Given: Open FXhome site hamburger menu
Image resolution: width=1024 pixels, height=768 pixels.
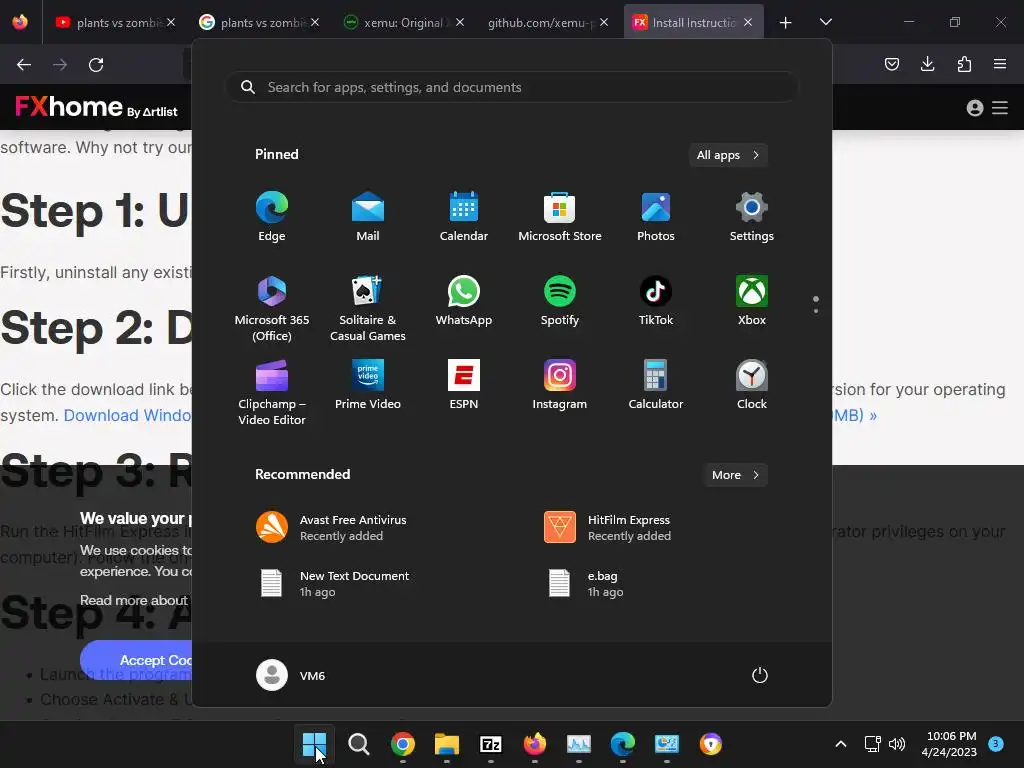Looking at the screenshot, I should tap(1000, 108).
